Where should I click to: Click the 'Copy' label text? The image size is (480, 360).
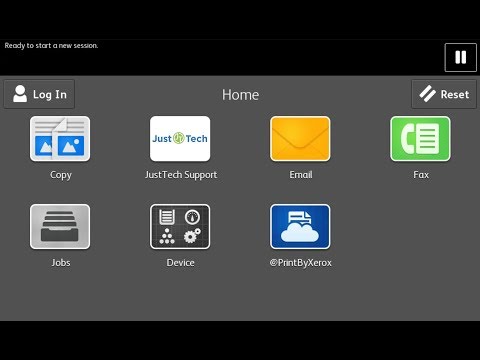[x=61, y=175]
